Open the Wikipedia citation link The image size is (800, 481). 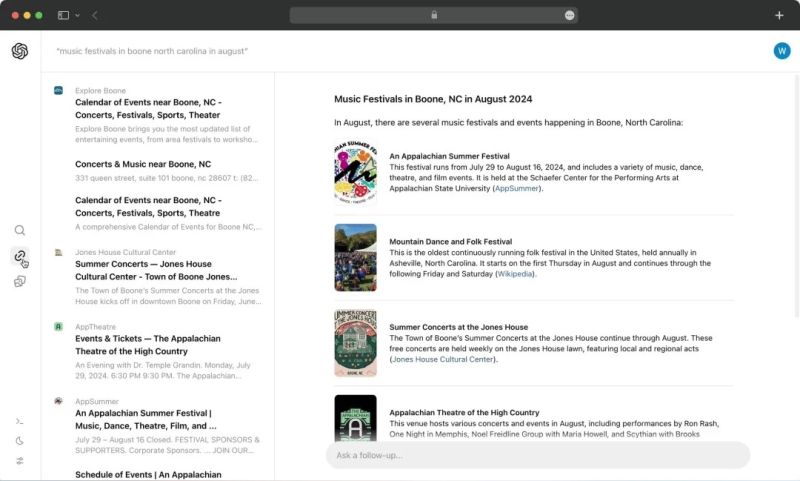514,274
